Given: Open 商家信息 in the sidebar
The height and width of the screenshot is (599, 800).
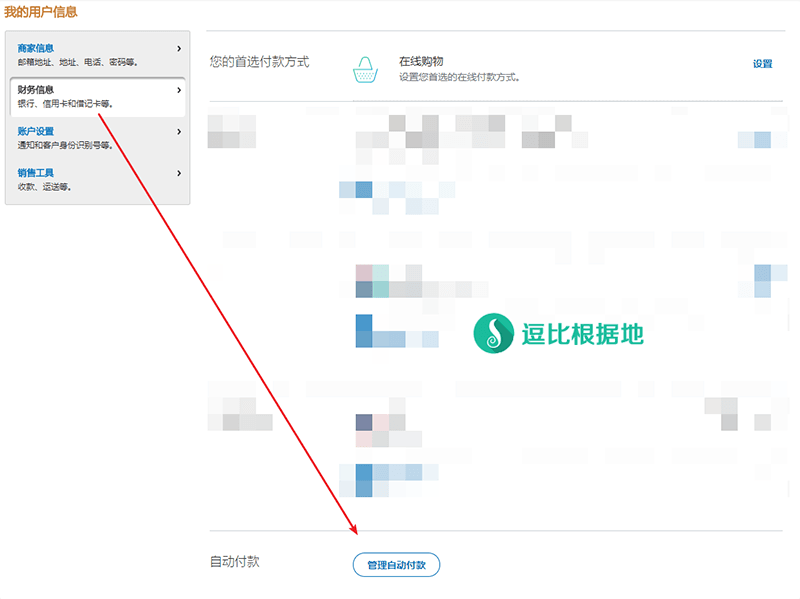Looking at the screenshot, I should [x=36, y=48].
